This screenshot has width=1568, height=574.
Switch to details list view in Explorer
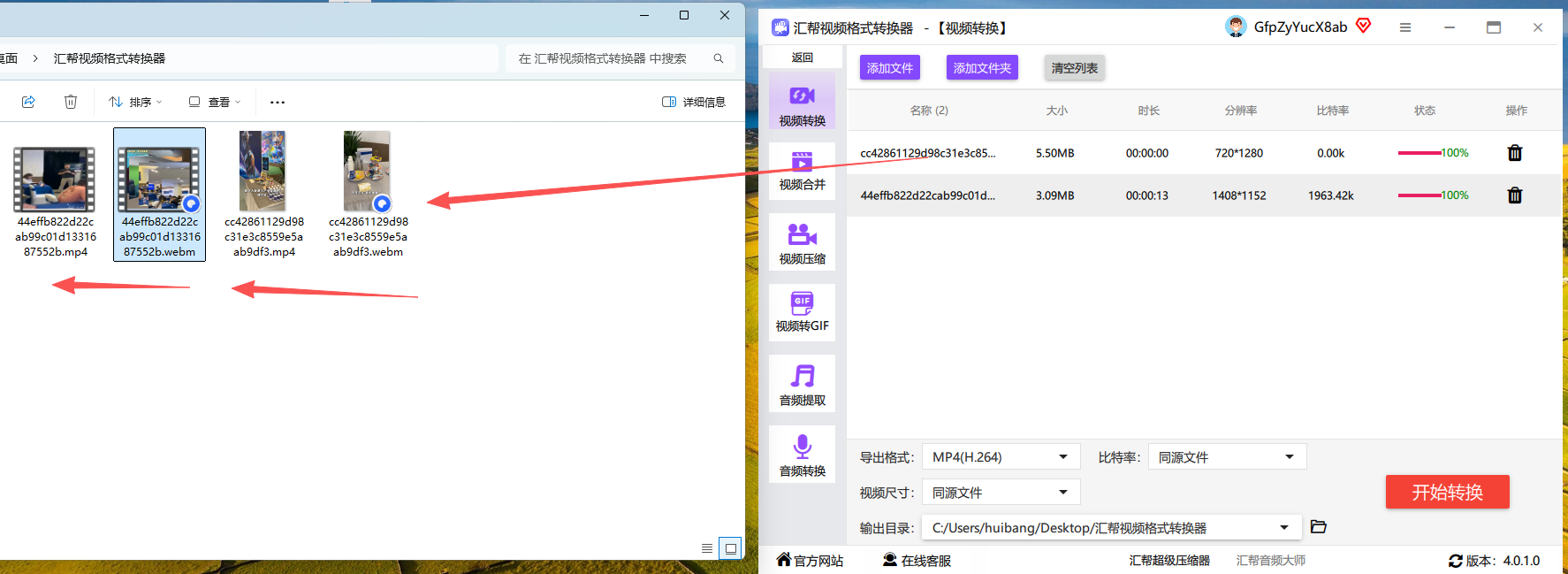(x=706, y=548)
